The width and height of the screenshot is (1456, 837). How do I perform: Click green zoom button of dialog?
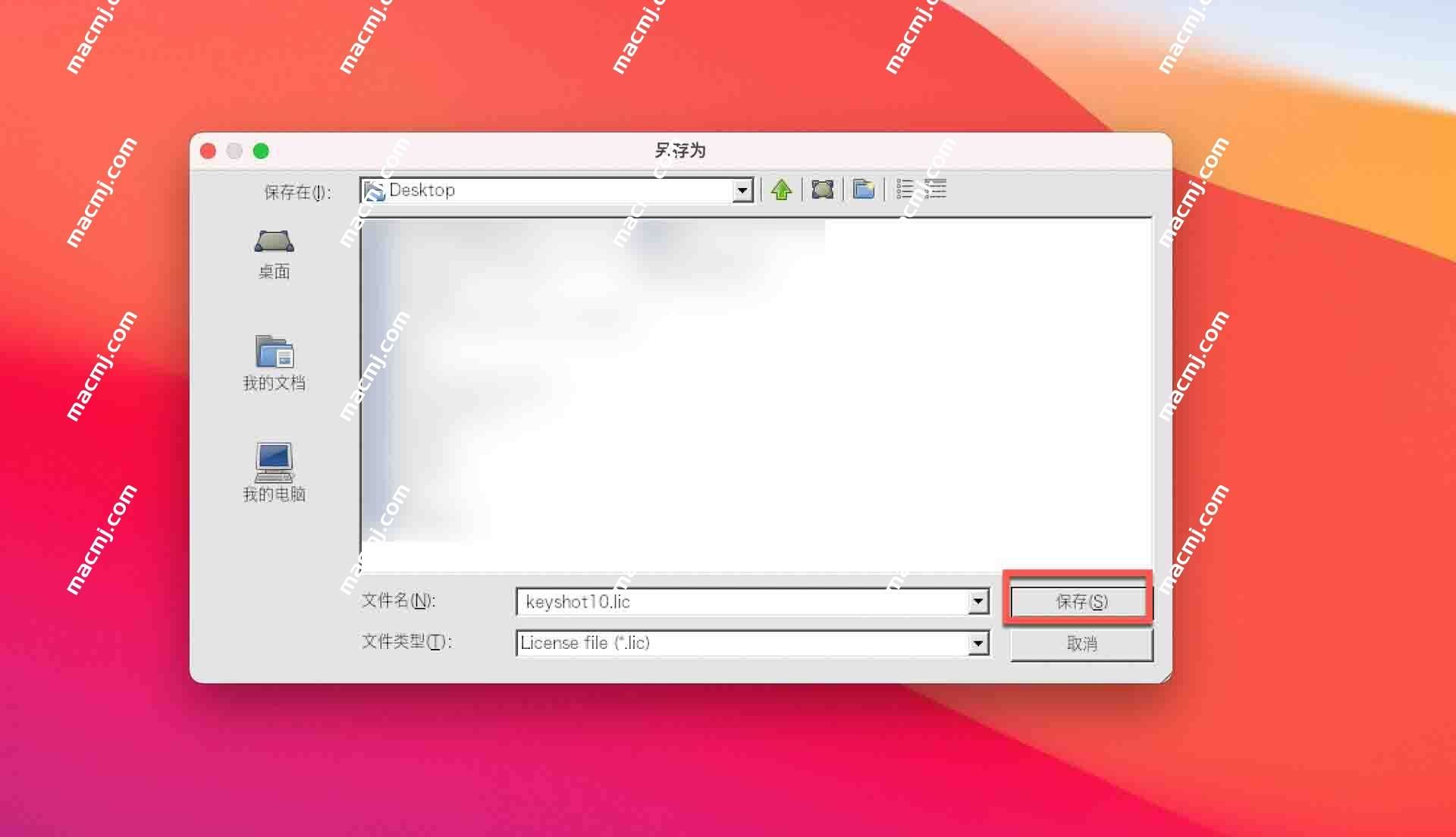click(x=261, y=151)
